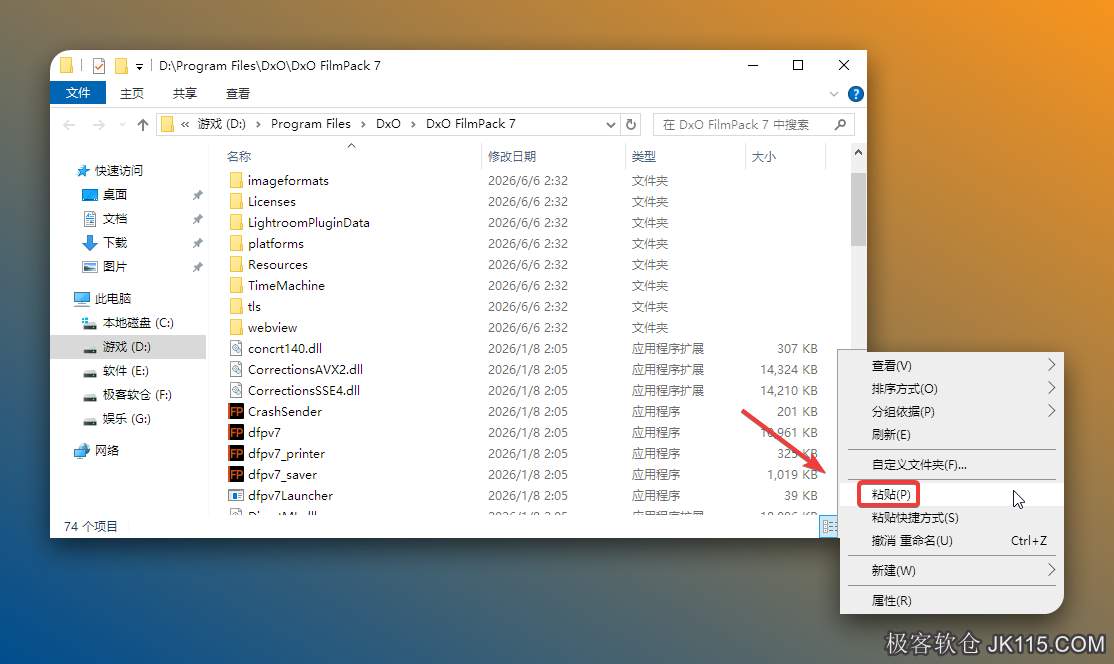The image size is (1114, 664).
Task: Select 文档 in quick access
Action: pos(115,219)
